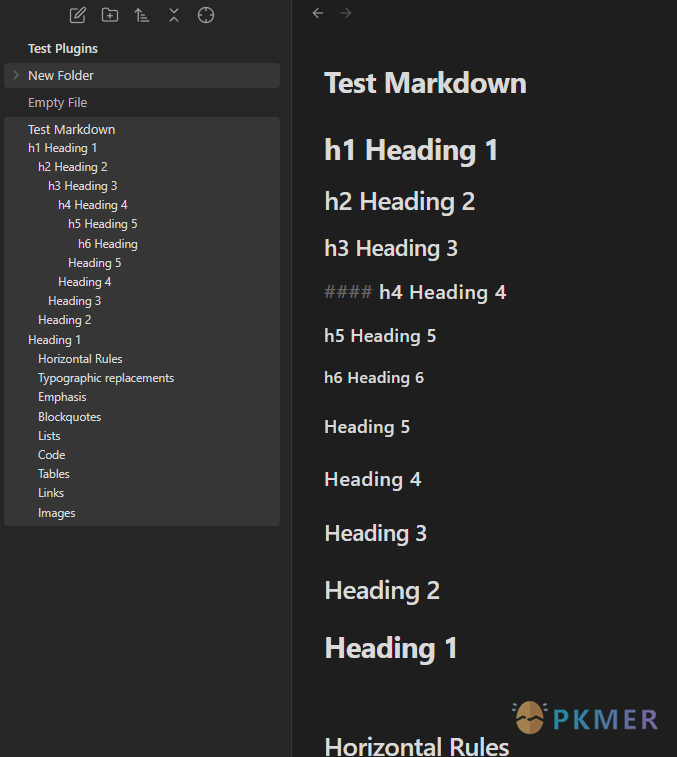Select outline item Heading 1
The height and width of the screenshot is (757, 677).
[x=55, y=340]
